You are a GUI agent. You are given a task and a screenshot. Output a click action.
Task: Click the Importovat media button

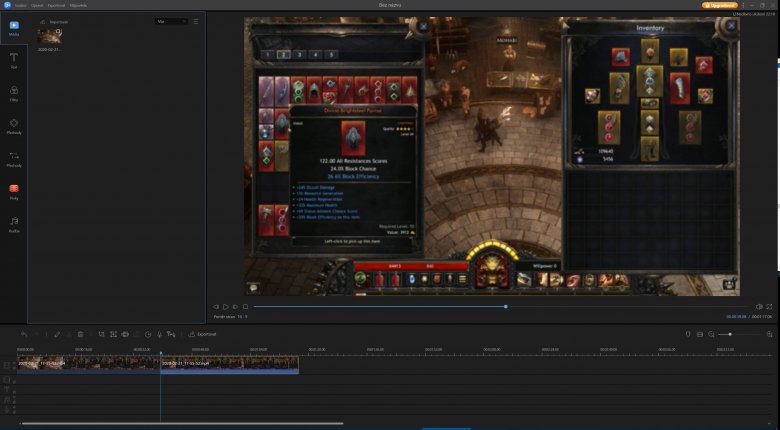[54, 22]
